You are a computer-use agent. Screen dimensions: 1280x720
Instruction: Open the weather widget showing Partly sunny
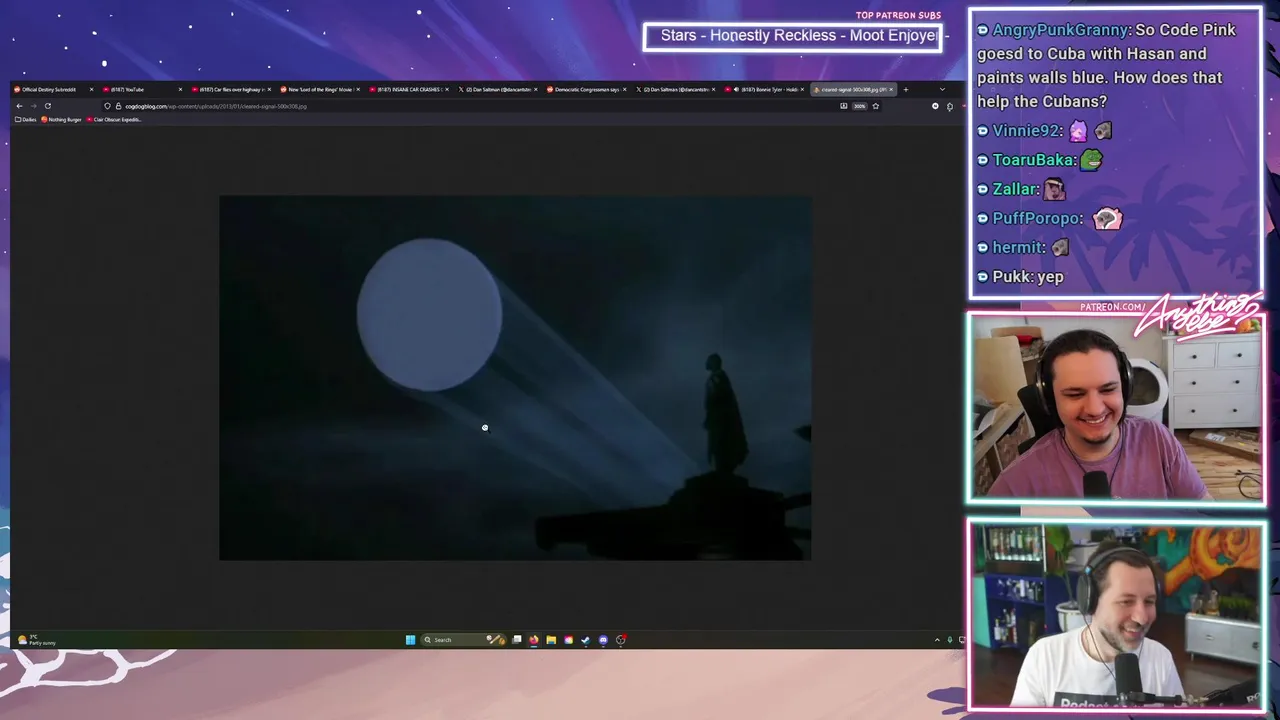pos(38,640)
